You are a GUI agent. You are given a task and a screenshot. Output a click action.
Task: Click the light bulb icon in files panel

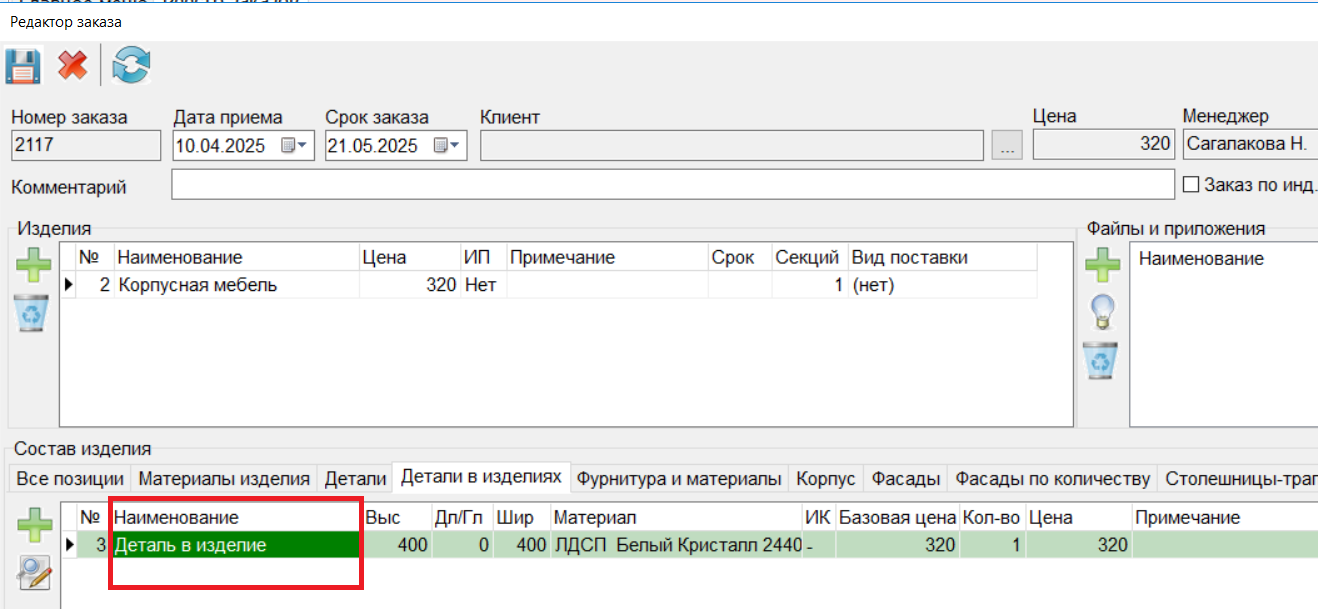click(x=1102, y=312)
